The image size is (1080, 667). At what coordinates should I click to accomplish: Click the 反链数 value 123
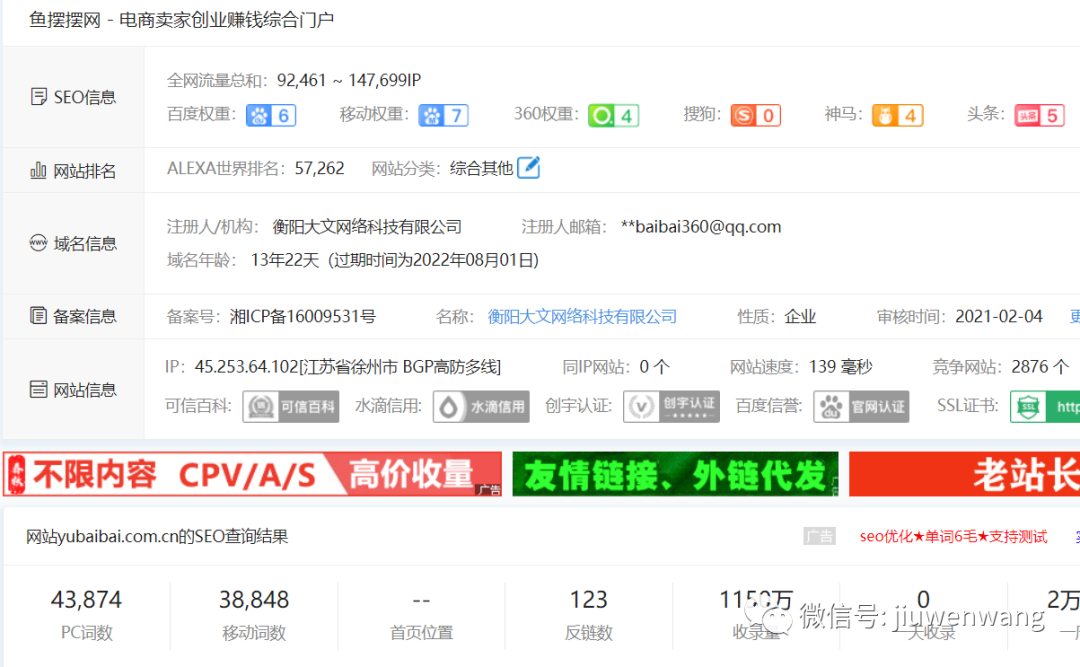[589, 599]
